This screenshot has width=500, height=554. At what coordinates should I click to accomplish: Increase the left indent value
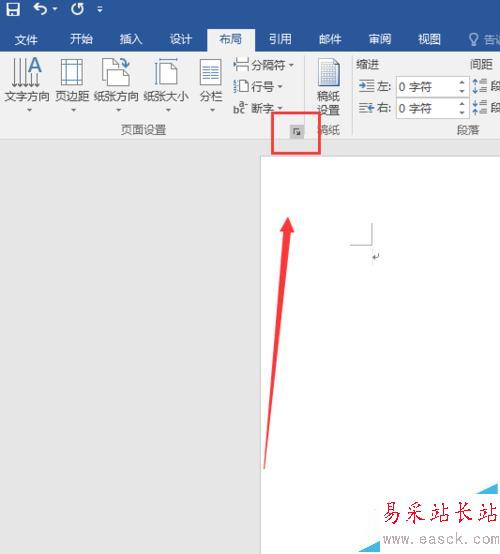pos(462,82)
